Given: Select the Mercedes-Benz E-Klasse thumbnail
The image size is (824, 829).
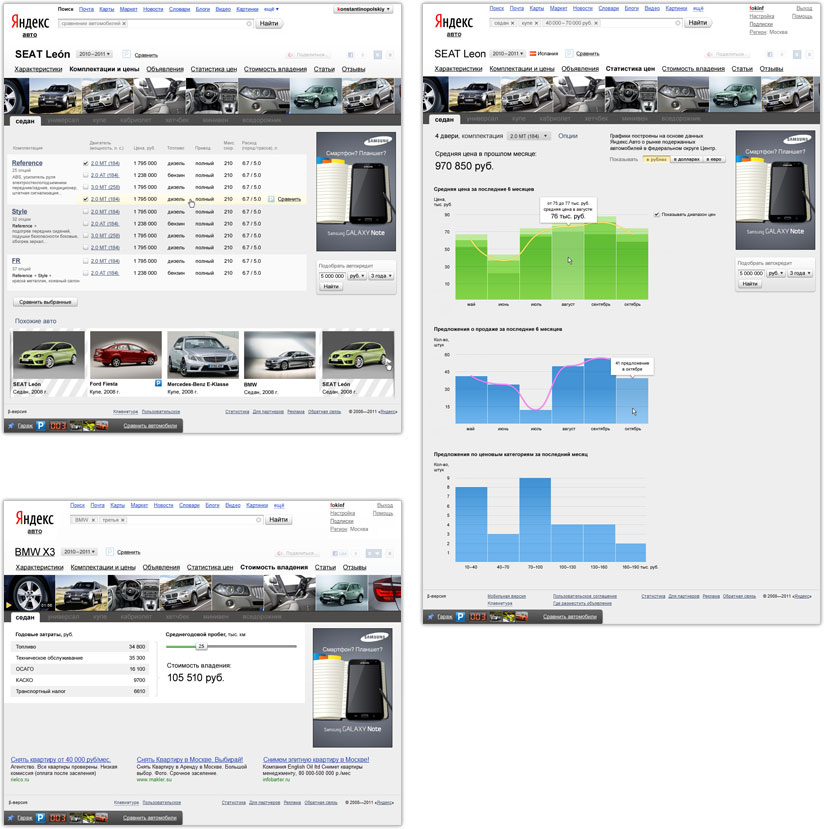Looking at the screenshot, I should pos(203,355).
